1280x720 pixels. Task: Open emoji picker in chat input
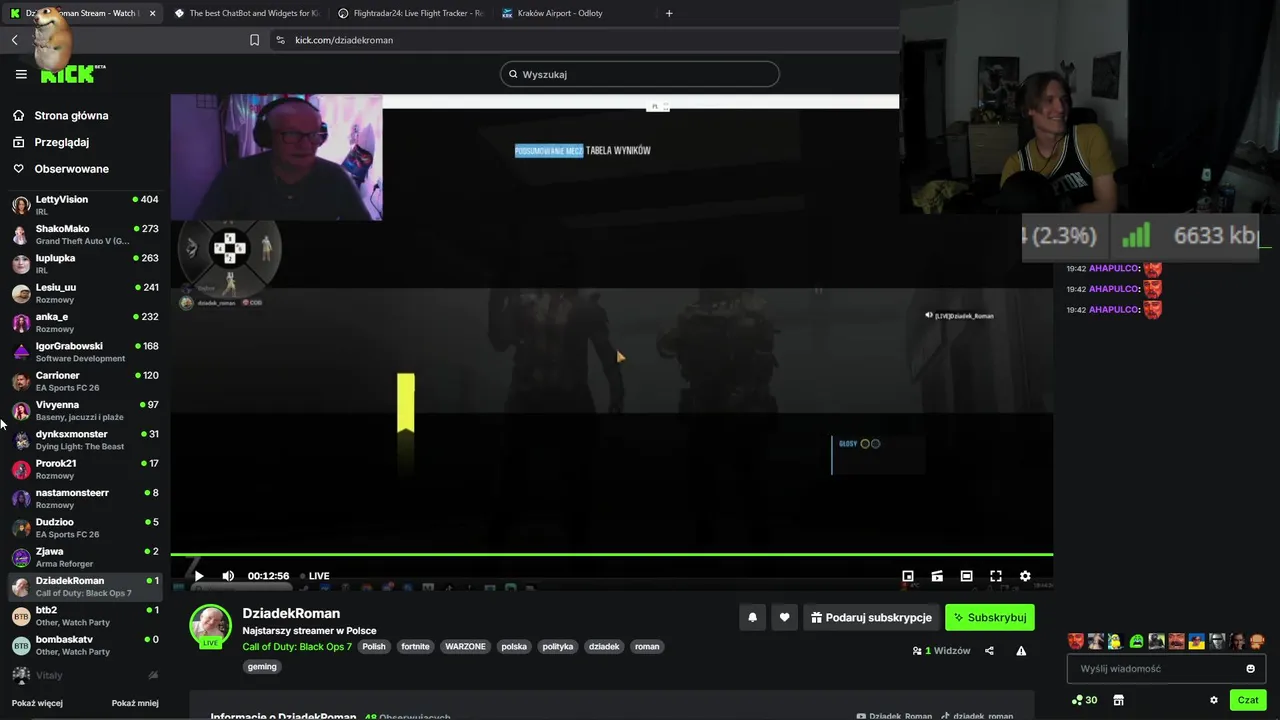pyautogui.click(x=1250, y=669)
